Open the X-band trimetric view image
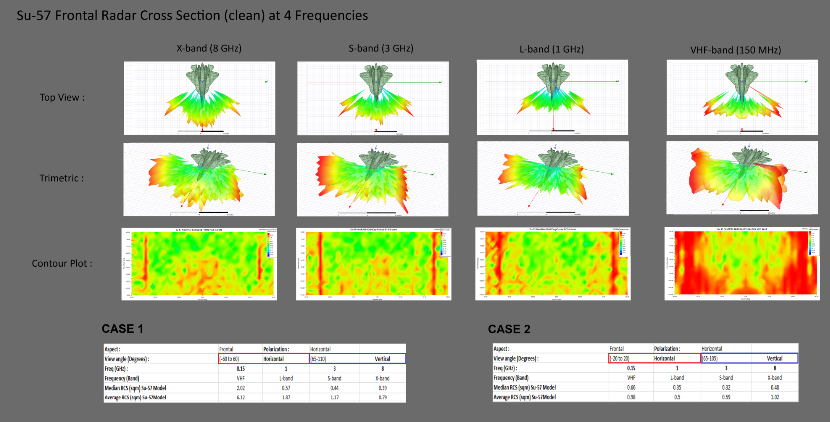The height and width of the screenshot is (422, 830). (199, 179)
